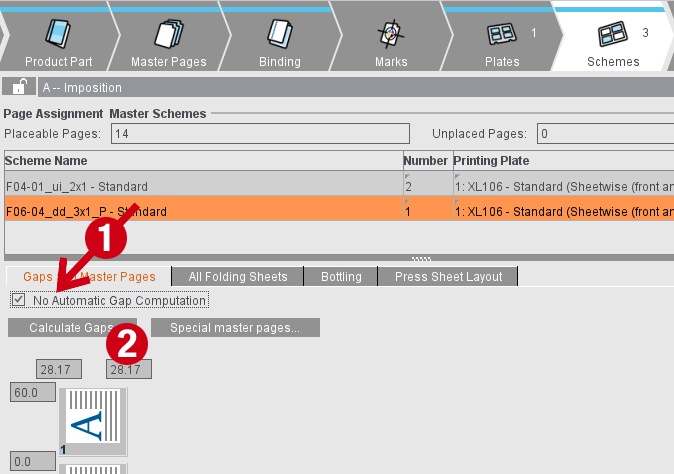
Task: Open the Master Pages workflow step
Action: [168, 34]
